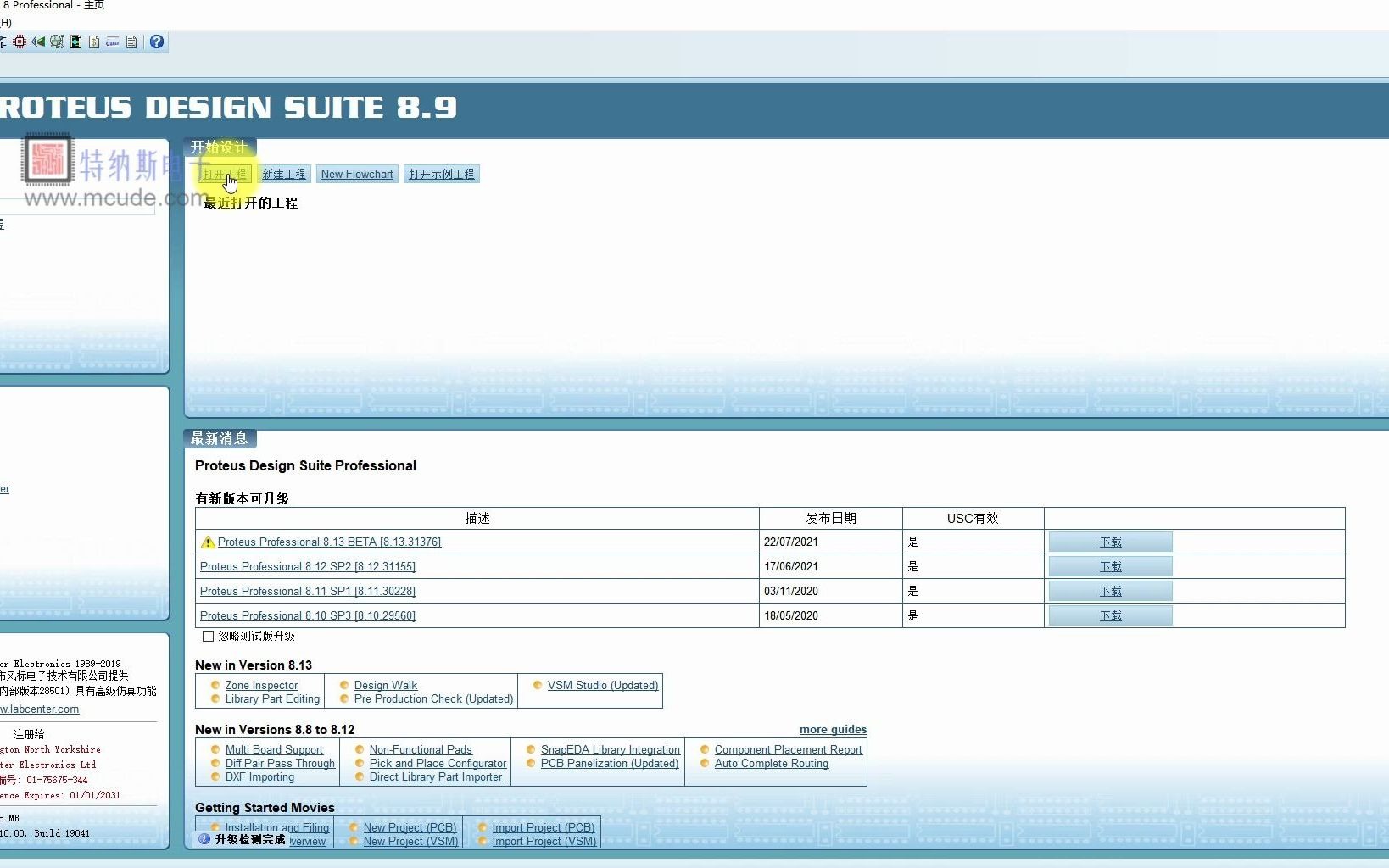Viewport: 1389px width, 868px height.
Task: Open the Project Notes toolbar icon
Action: (x=131, y=42)
